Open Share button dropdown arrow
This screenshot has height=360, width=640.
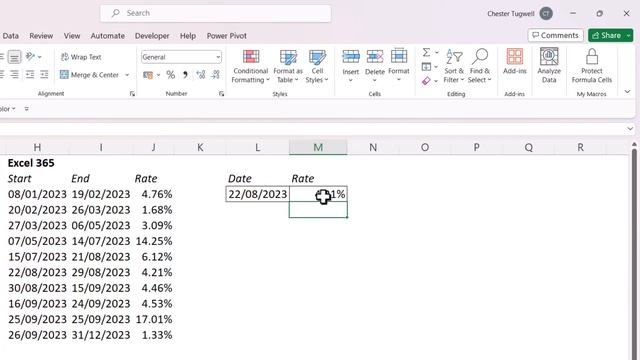[629, 36]
